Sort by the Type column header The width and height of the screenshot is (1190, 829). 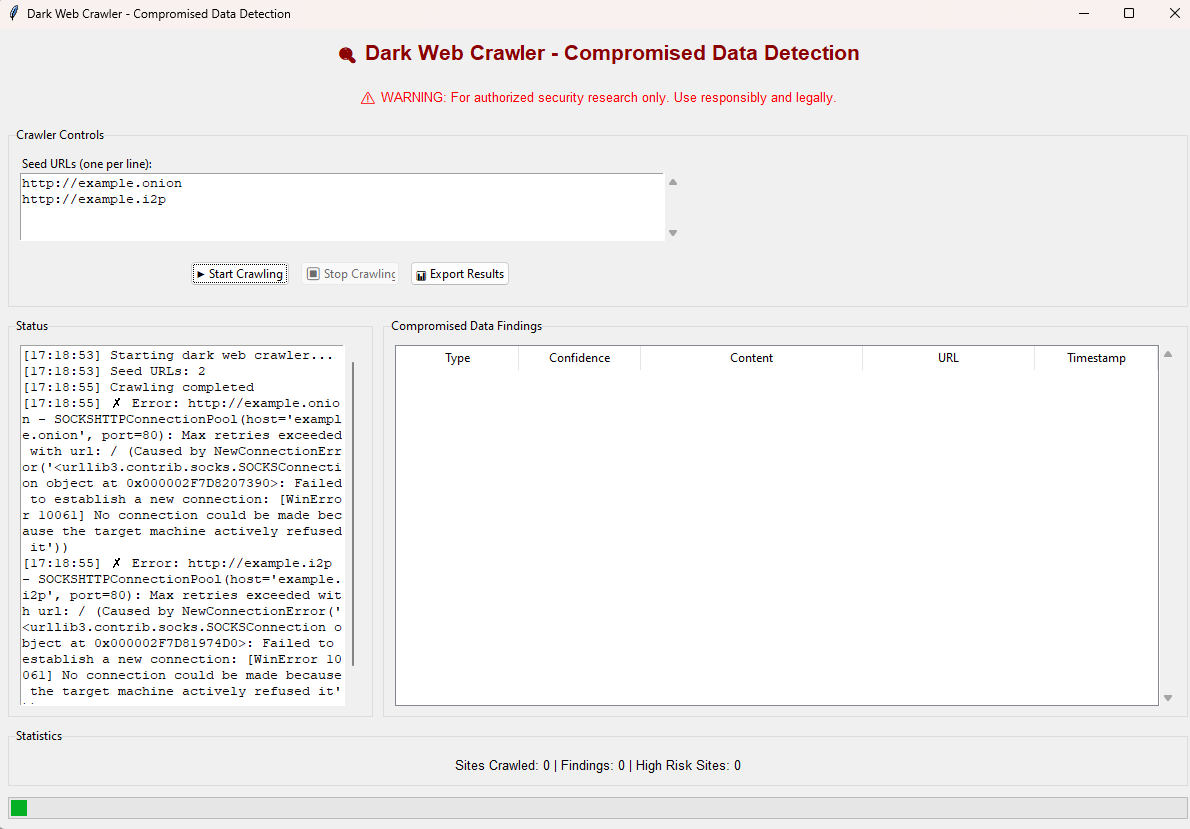point(457,358)
